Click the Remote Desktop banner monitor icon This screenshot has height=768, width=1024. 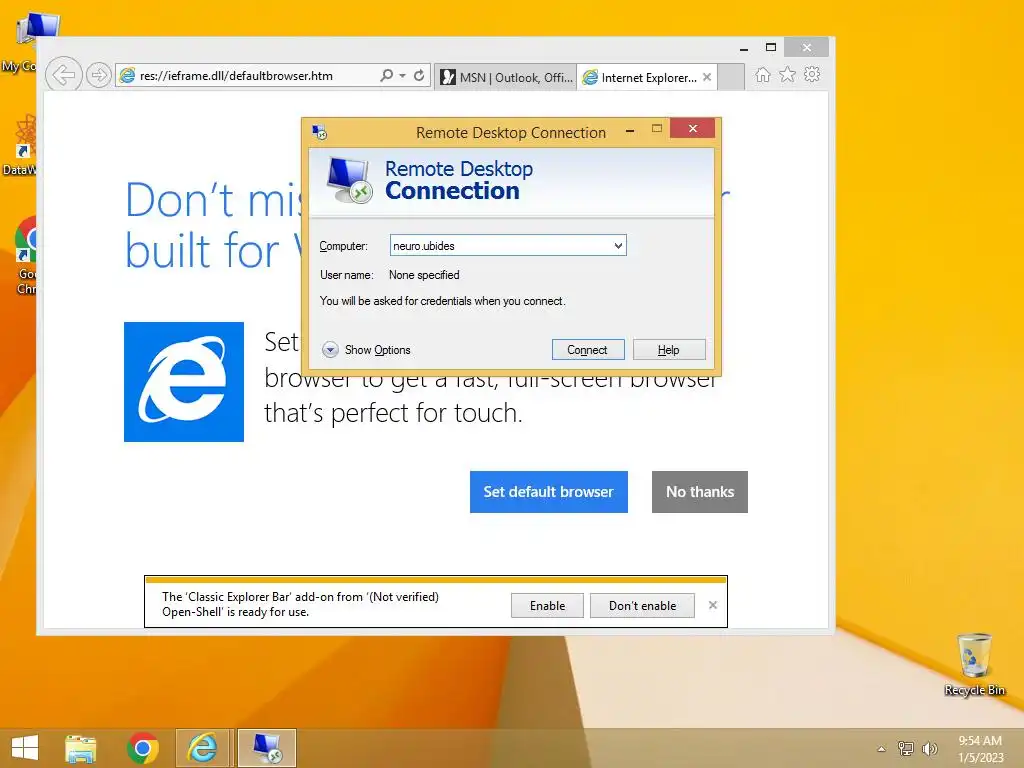[x=349, y=180]
